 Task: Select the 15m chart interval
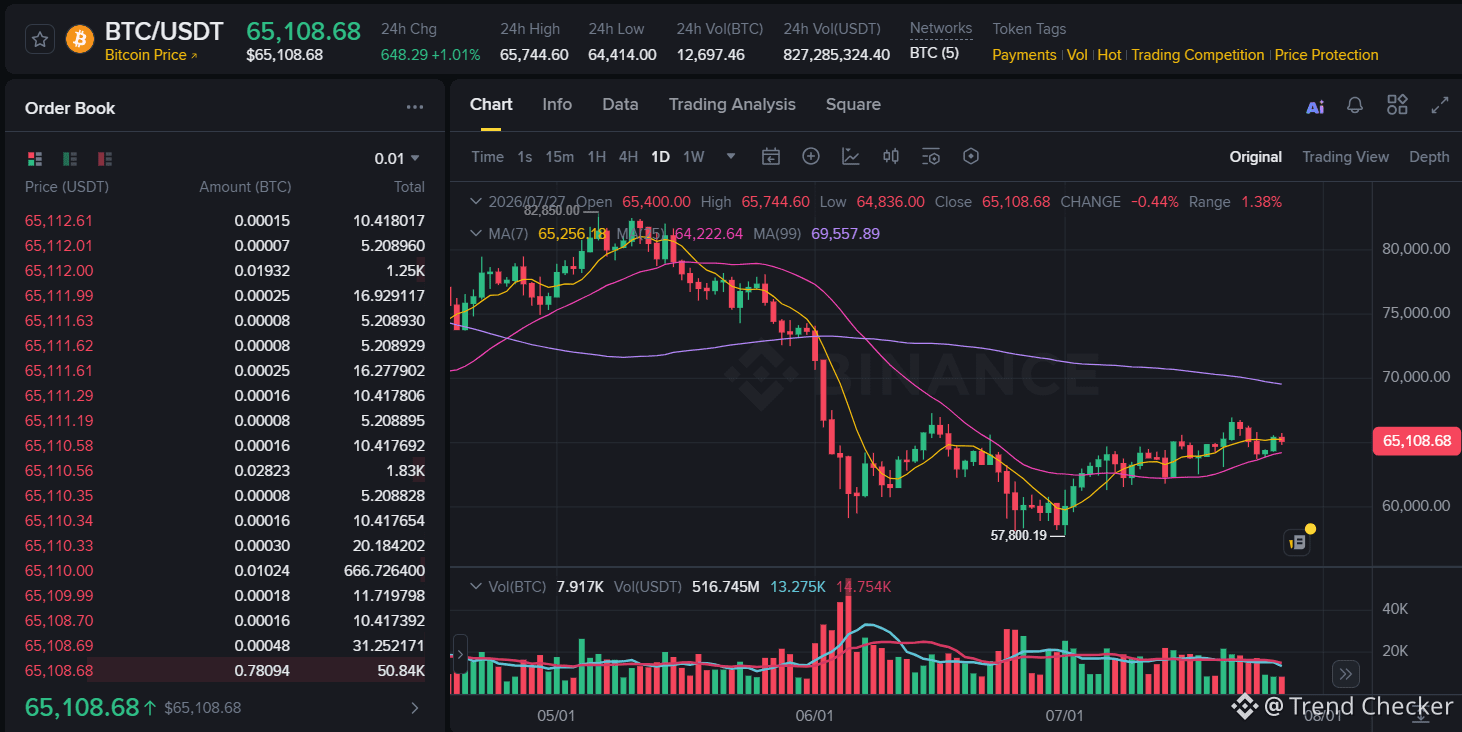560,156
